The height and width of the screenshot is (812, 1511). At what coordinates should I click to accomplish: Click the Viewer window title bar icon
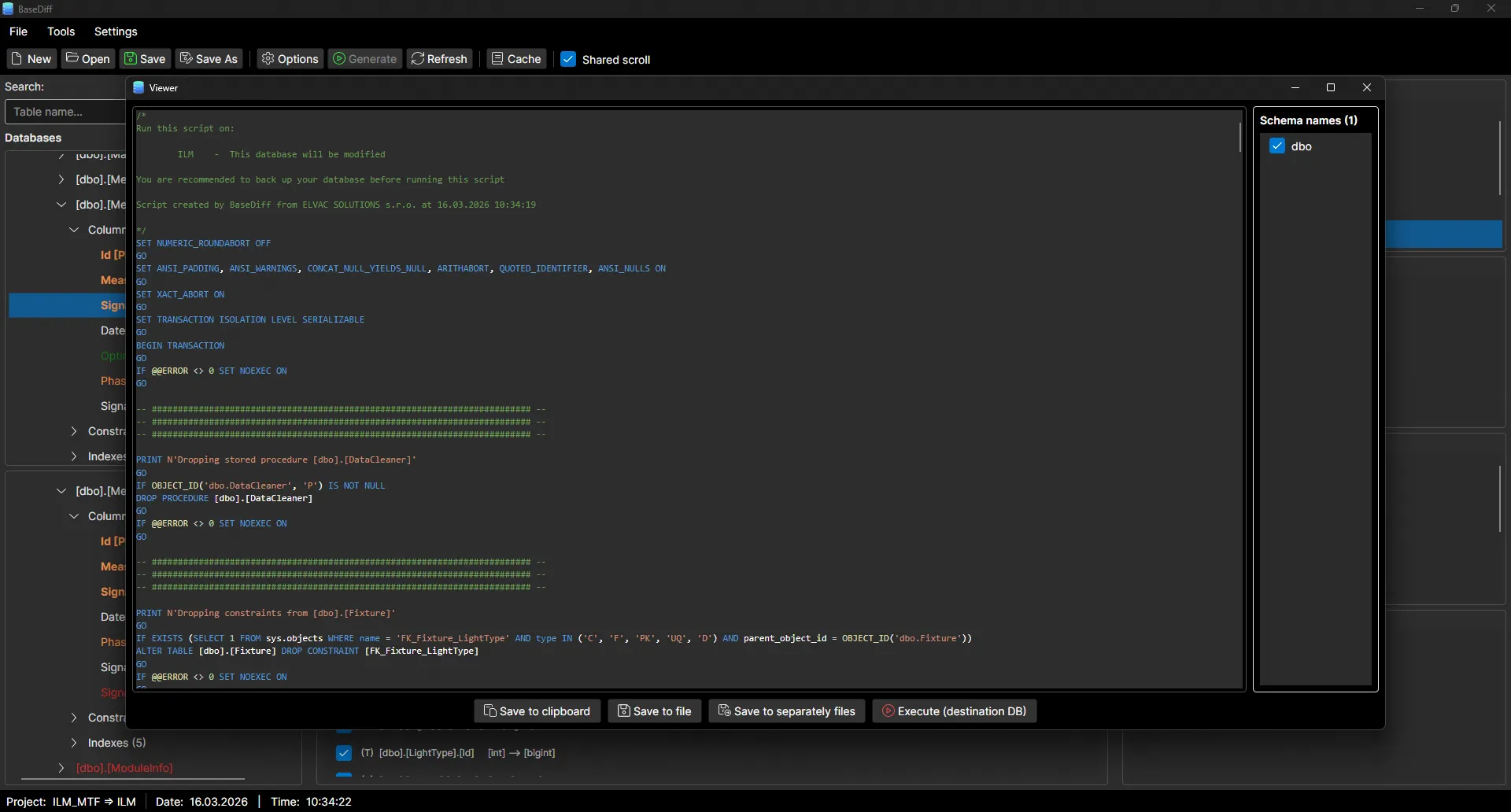tap(140, 87)
